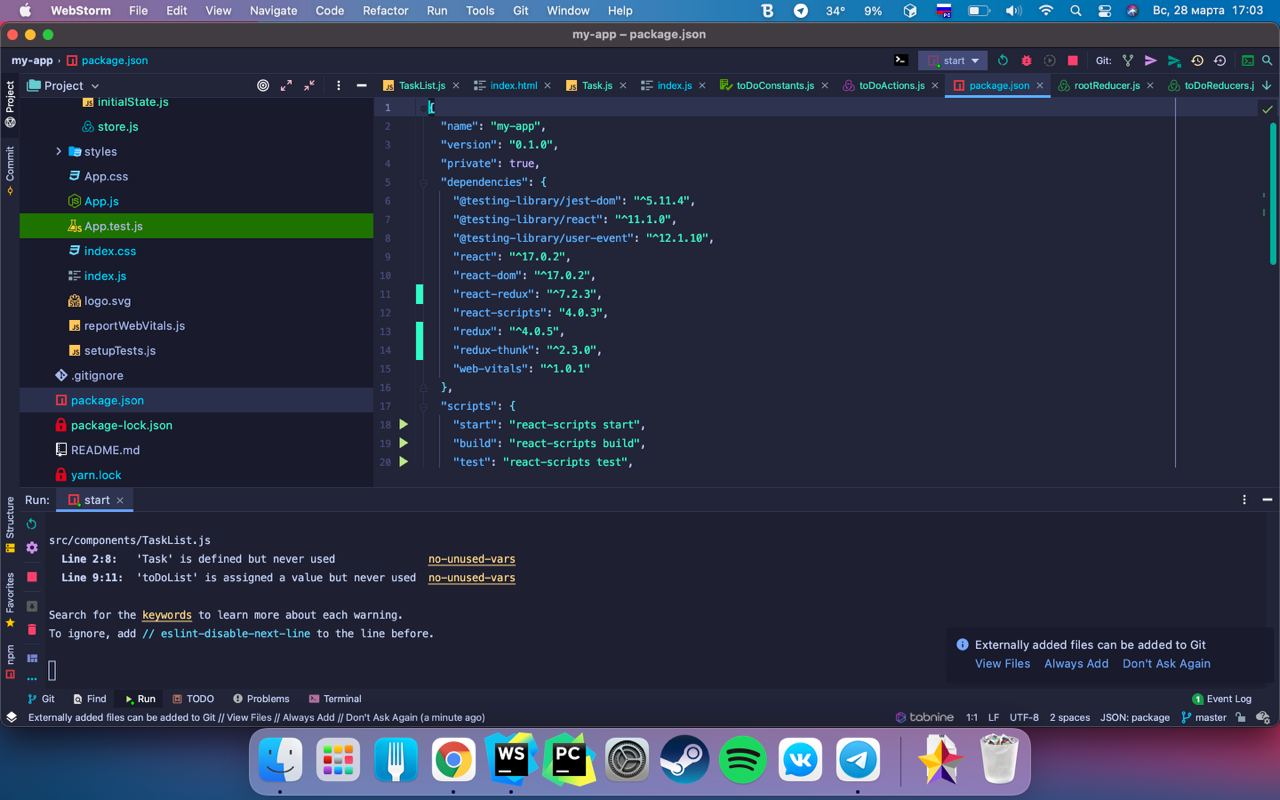Fold the scripts block on line 17

tap(424, 406)
